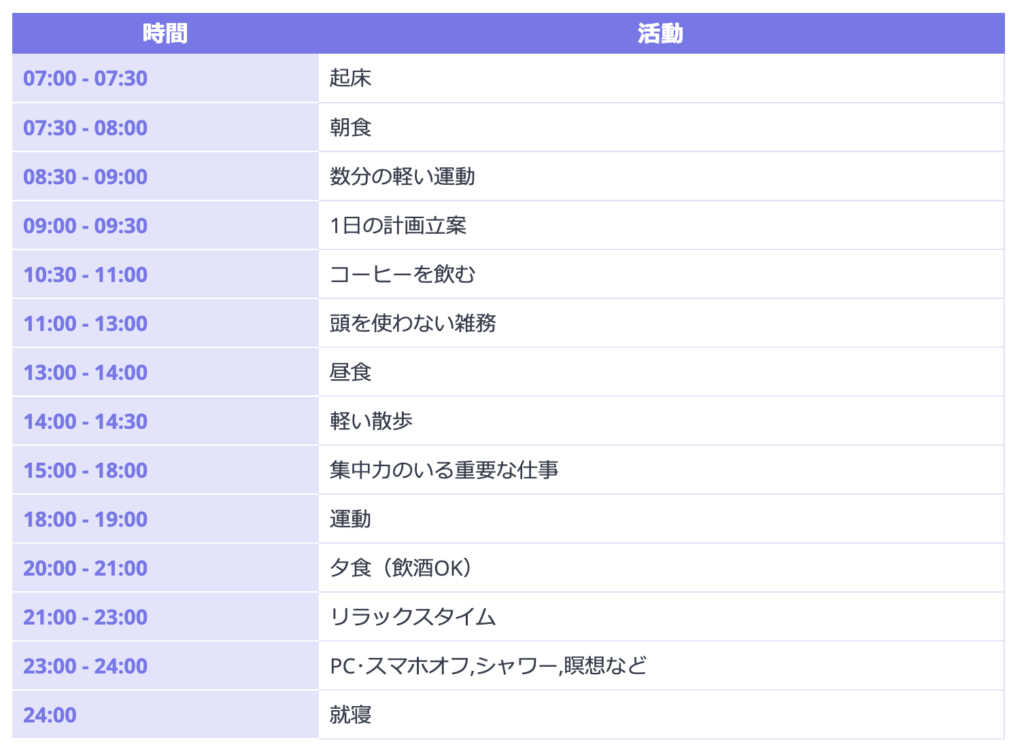Image resolution: width=1024 pixels, height=753 pixels.
Task: Select the 頭を使わない雑務 activity cell
Action: tap(412, 324)
